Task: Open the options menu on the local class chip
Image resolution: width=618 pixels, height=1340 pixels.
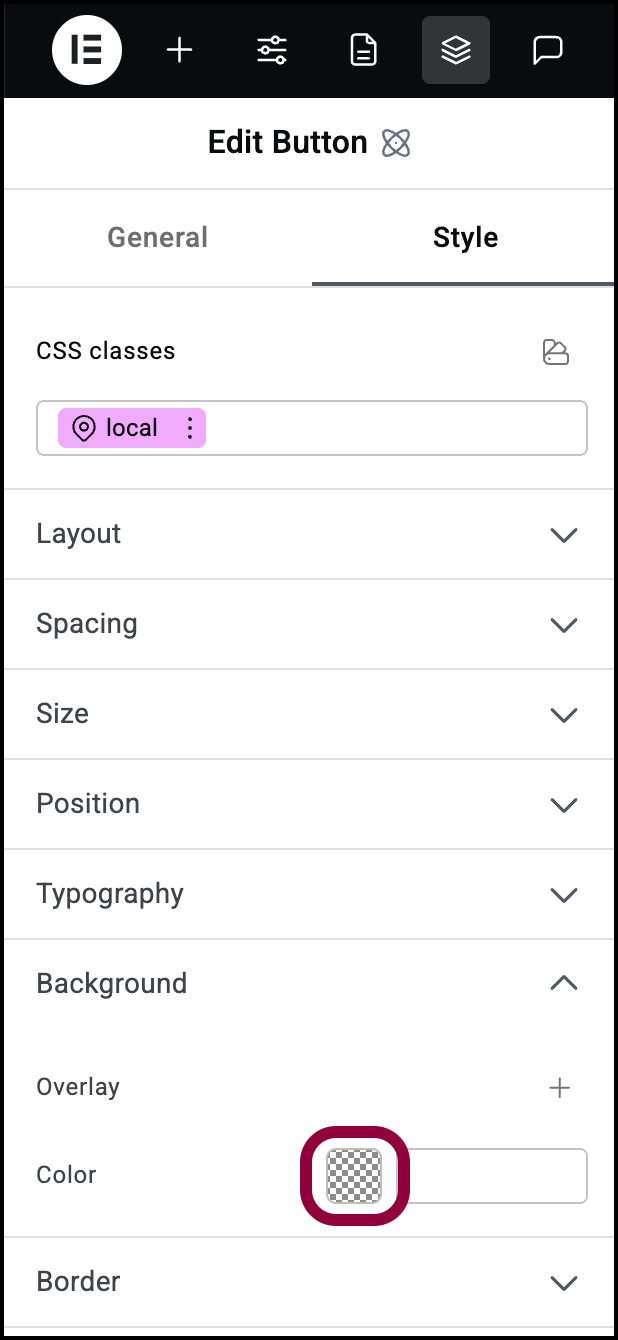Action: point(189,428)
